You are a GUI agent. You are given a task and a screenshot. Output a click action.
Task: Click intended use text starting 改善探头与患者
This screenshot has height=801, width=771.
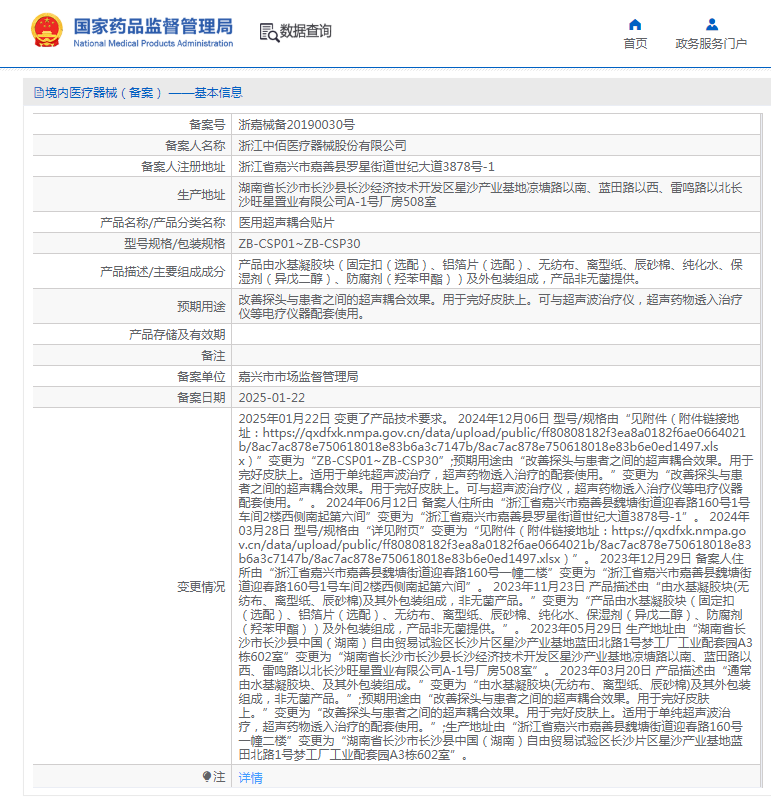click(490, 307)
